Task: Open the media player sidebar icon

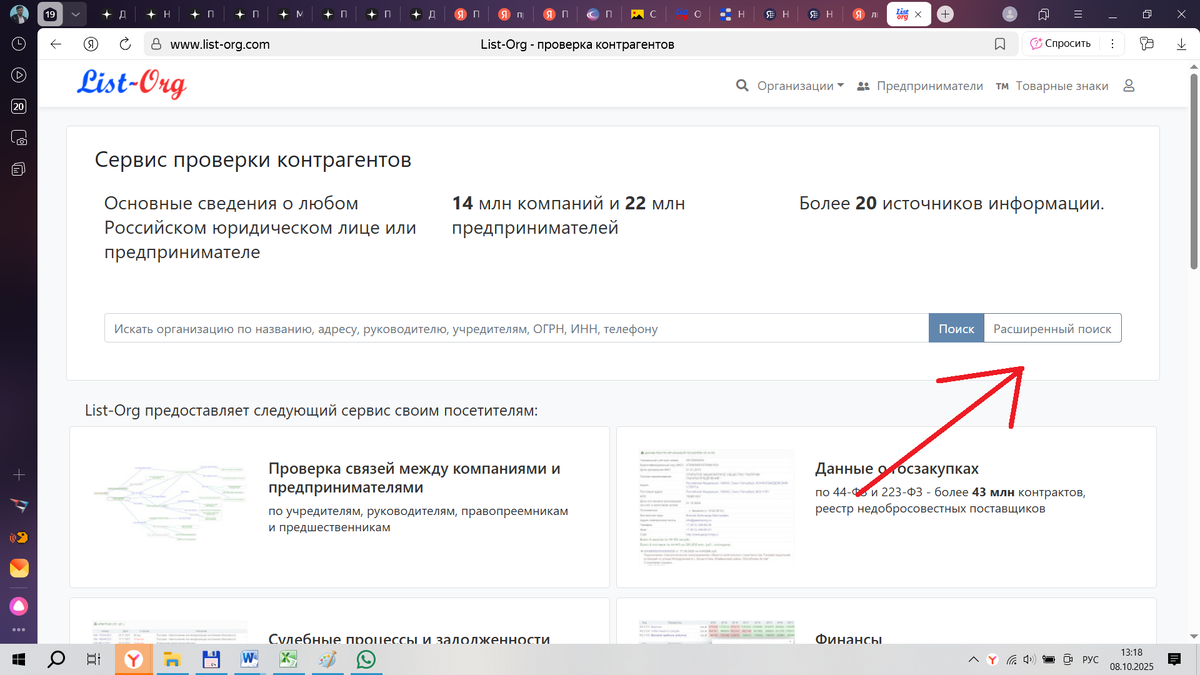Action: [x=18, y=75]
